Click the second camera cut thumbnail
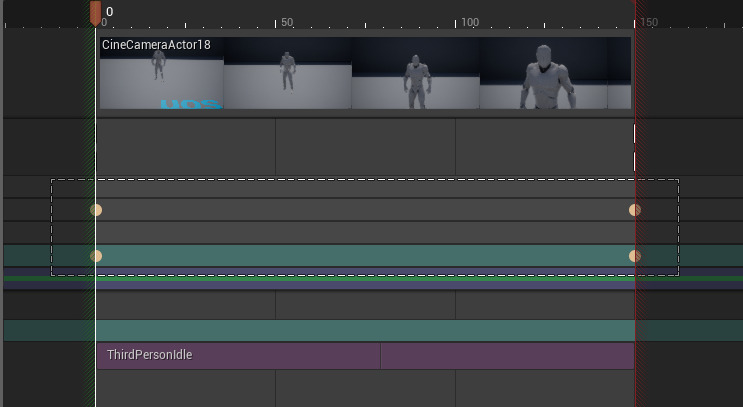 point(287,80)
